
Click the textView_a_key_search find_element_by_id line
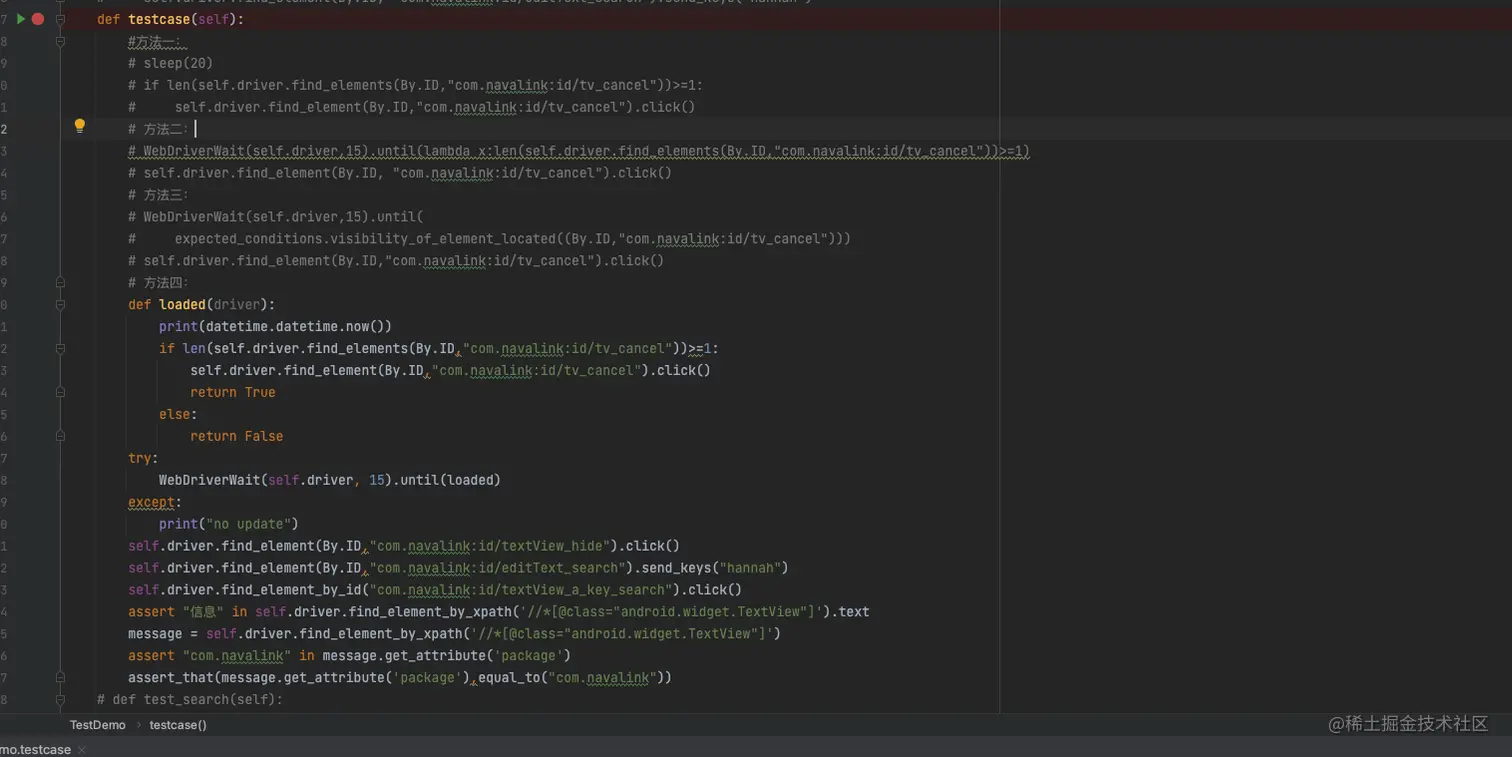tap(435, 590)
